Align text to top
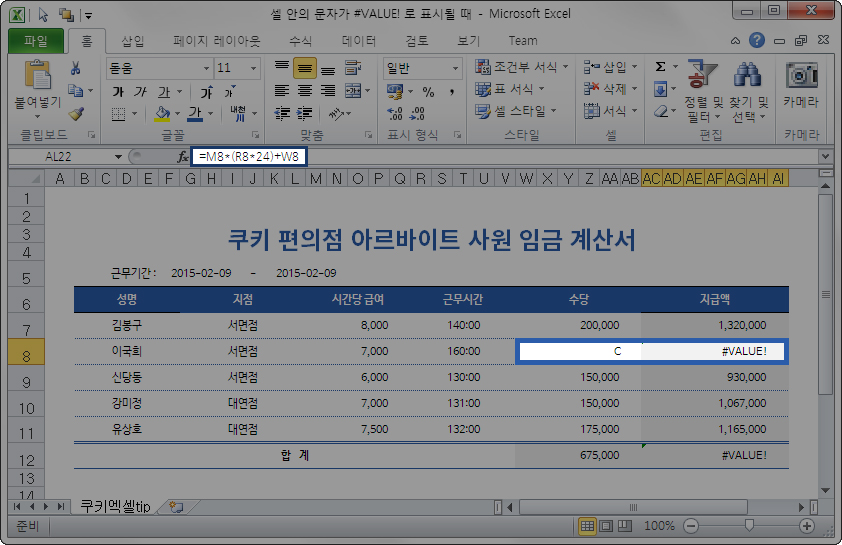The width and height of the screenshot is (842, 545). coord(282,68)
